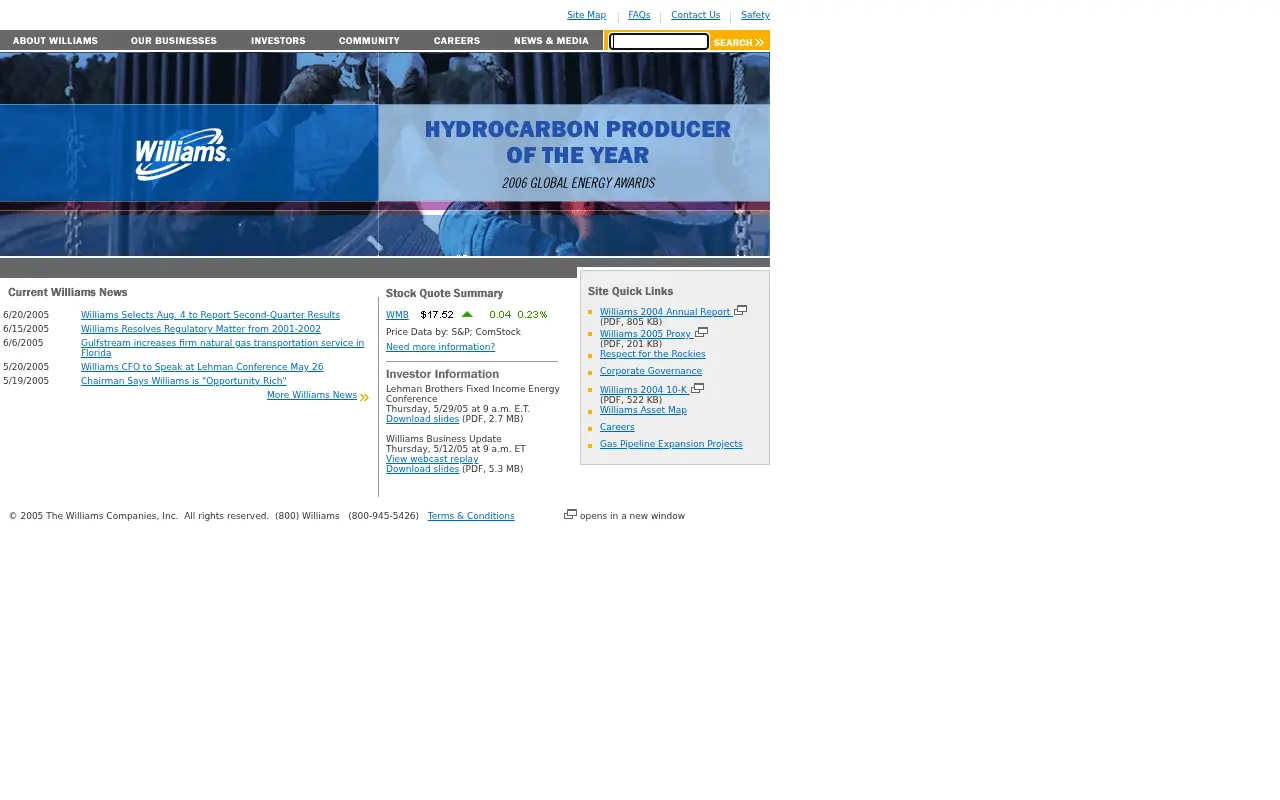Open the Careers menu in the navigation bar
The image size is (1280, 800).
(x=456, y=41)
